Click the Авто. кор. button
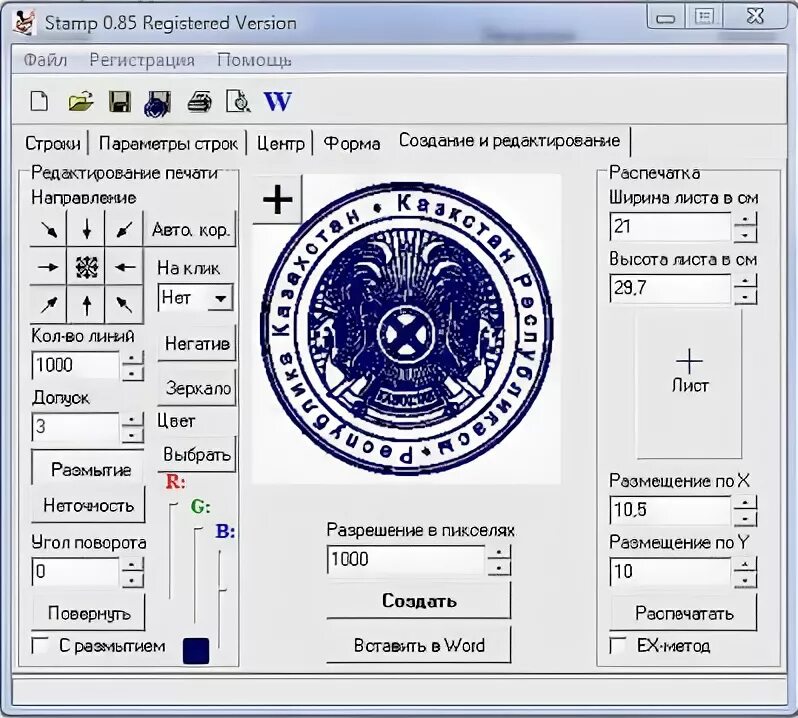The image size is (798, 718). click(x=191, y=229)
